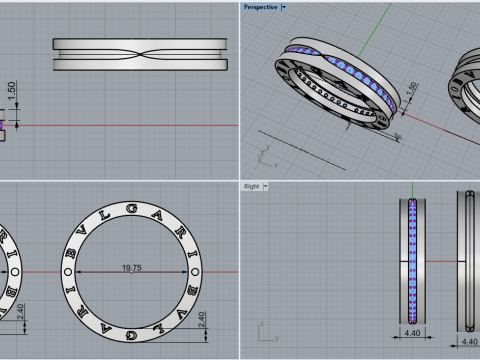Select the upper band of ring in Top view
480x360 pixels.
coord(140,44)
